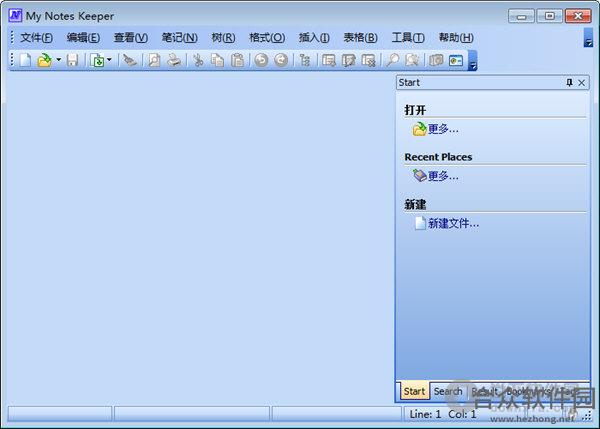Minimize the My Notes Keeper window
Image resolution: width=600 pixels, height=429 pixels.
click(x=521, y=16)
